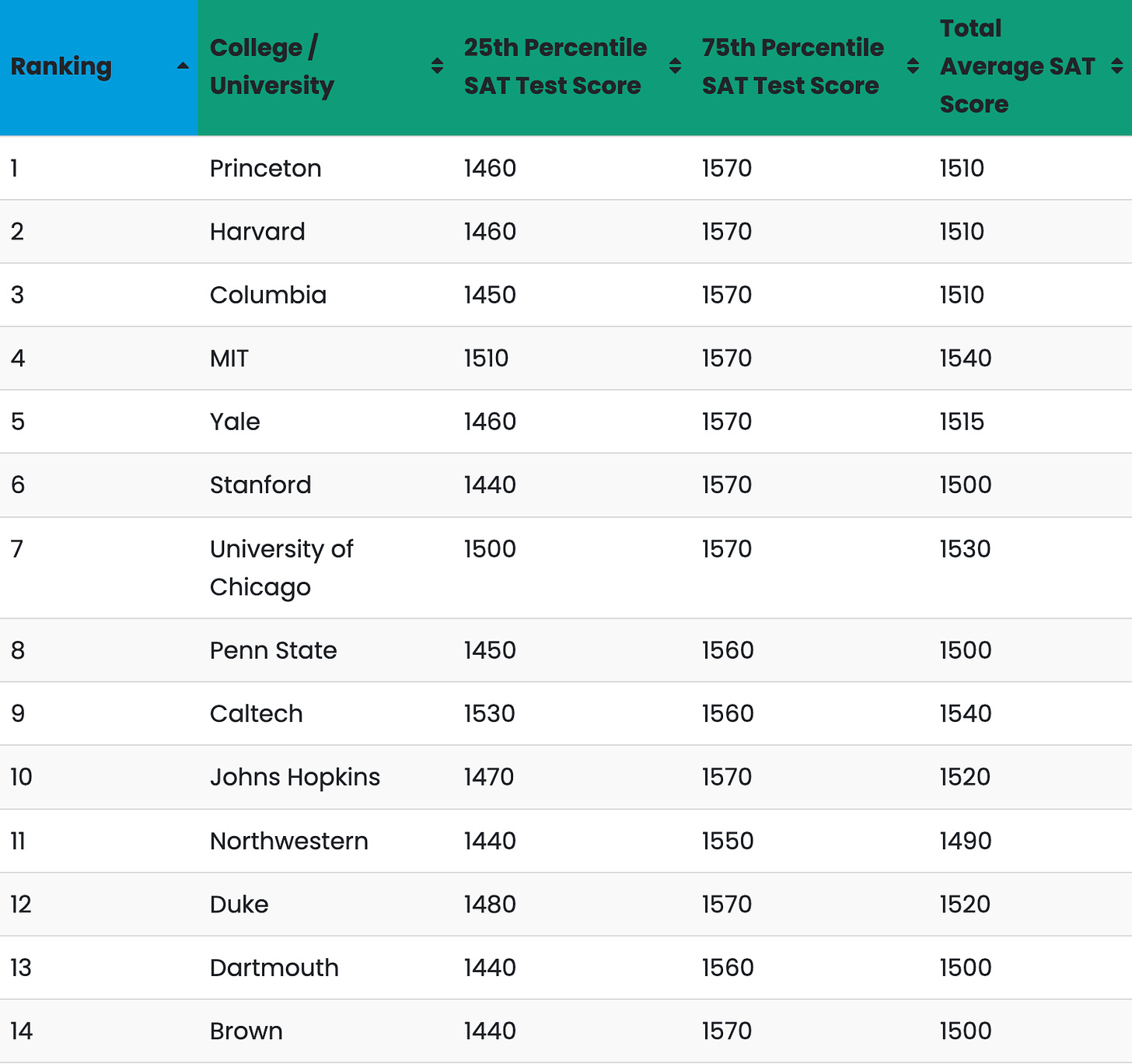Click 75th Percentile SAT sort icon

(x=914, y=66)
